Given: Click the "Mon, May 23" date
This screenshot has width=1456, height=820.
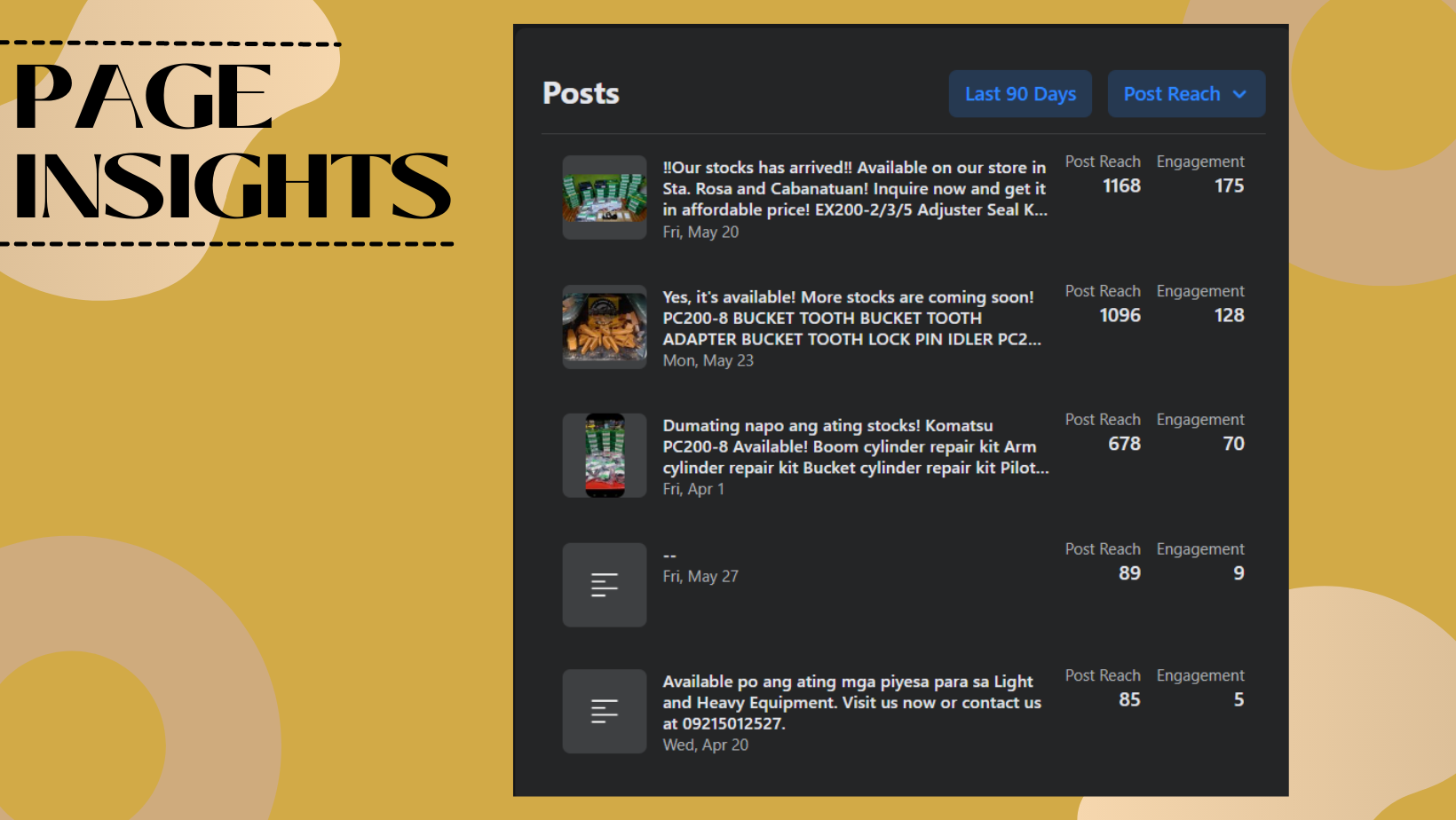Looking at the screenshot, I should [x=708, y=360].
